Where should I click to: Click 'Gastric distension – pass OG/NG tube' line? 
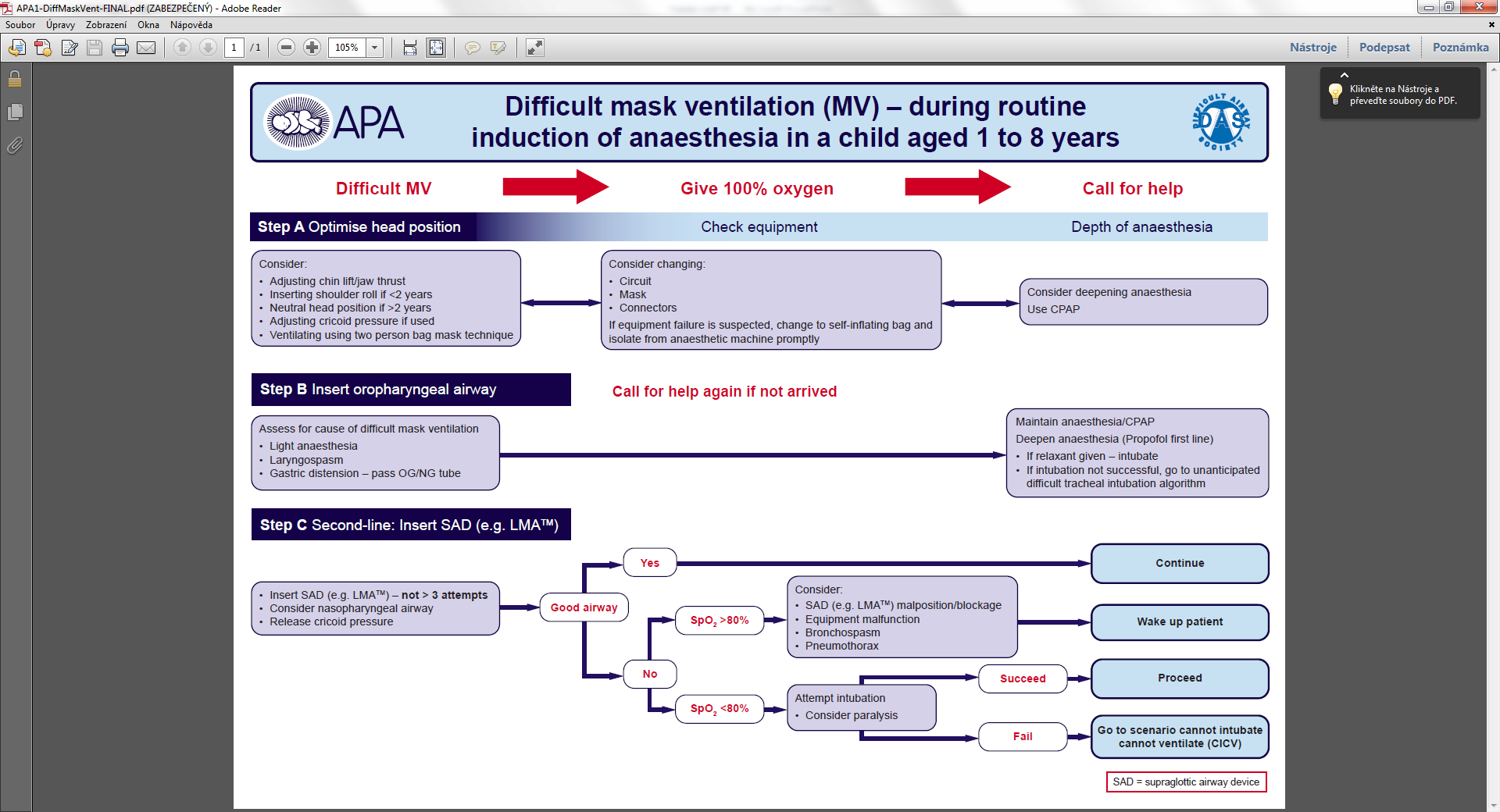click(x=365, y=473)
